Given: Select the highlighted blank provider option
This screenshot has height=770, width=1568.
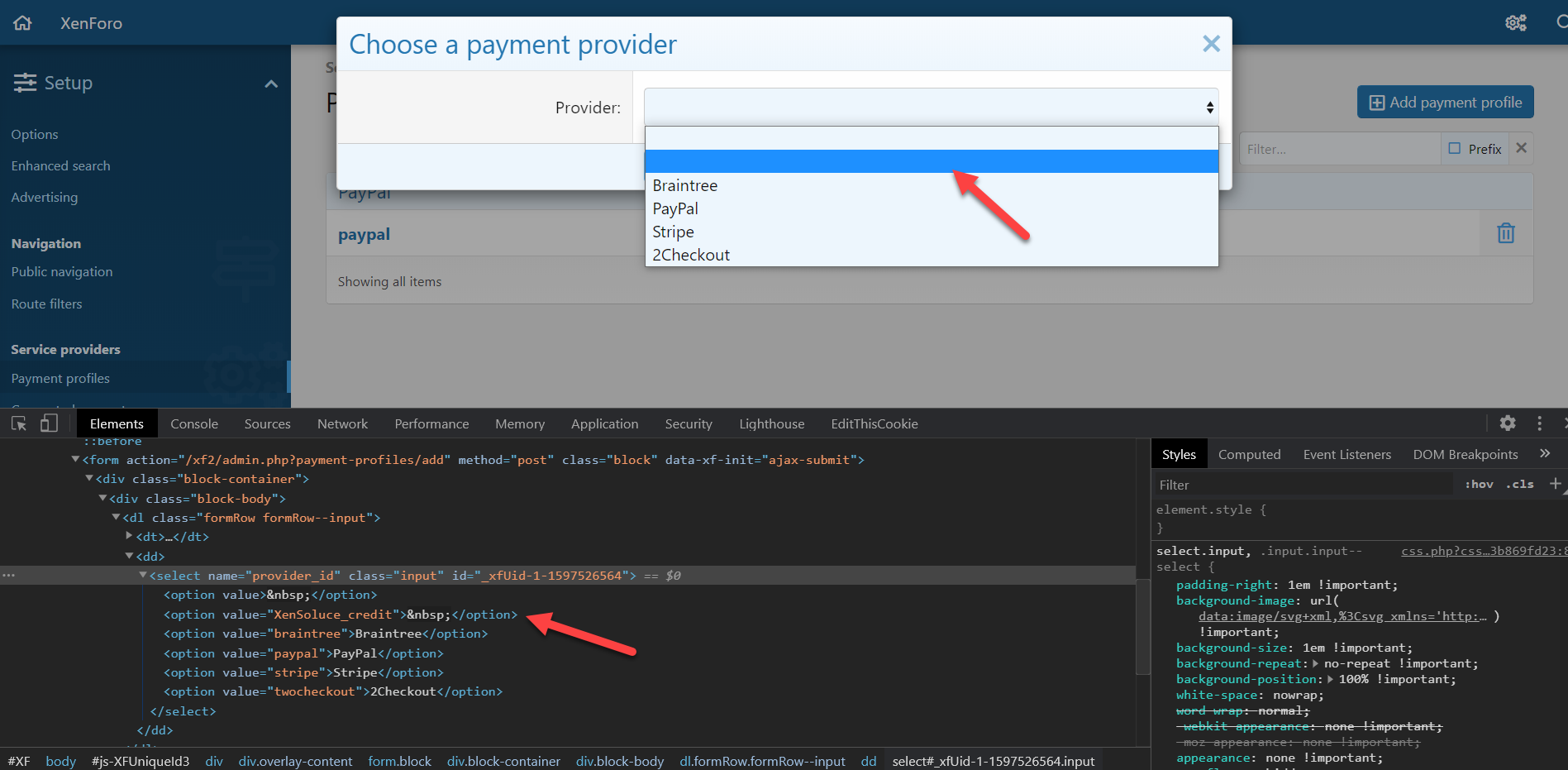Looking at the screenshot, I should pos(932,161).
